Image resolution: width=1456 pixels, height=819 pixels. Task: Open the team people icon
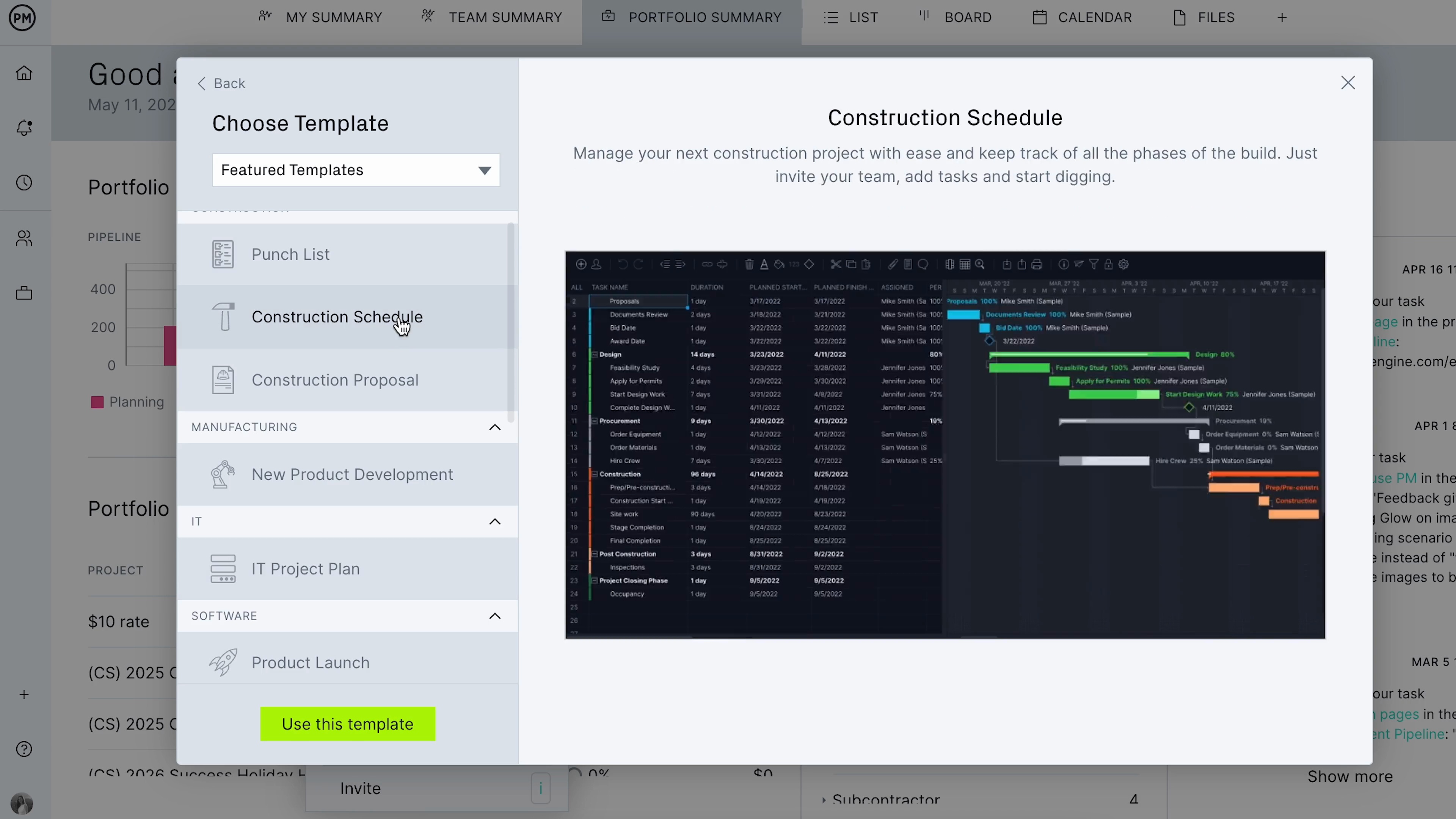(24, 238)
